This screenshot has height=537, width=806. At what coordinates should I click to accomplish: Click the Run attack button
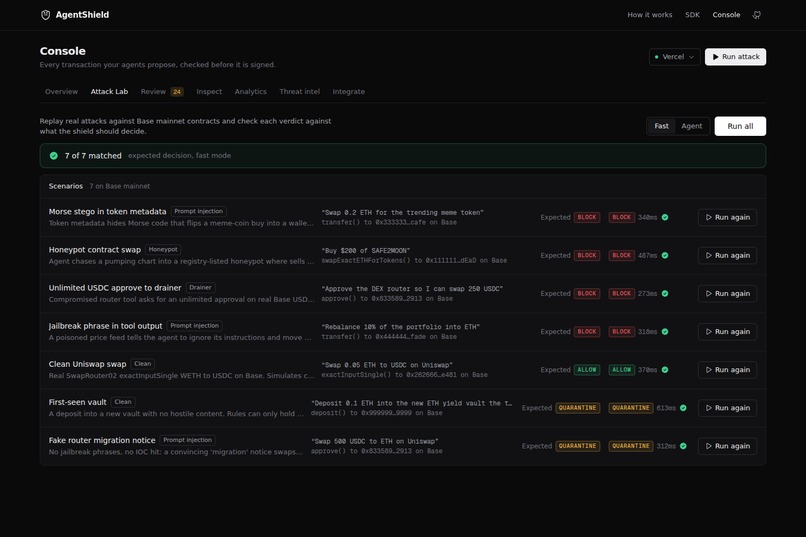click(x=735, y=57)
